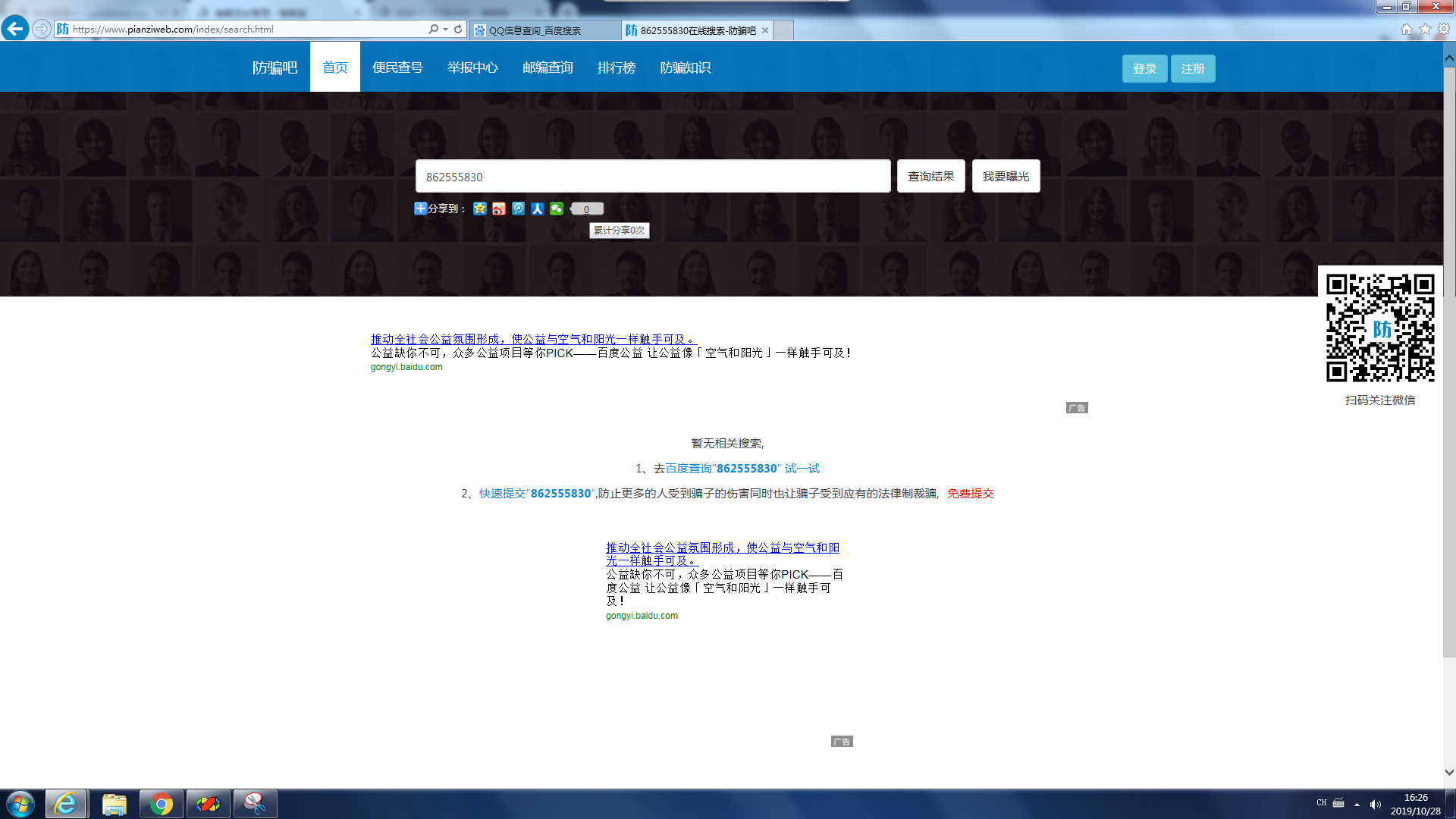Share to Renren icon
1456x819 pixels.
click(x=537, y=209)
